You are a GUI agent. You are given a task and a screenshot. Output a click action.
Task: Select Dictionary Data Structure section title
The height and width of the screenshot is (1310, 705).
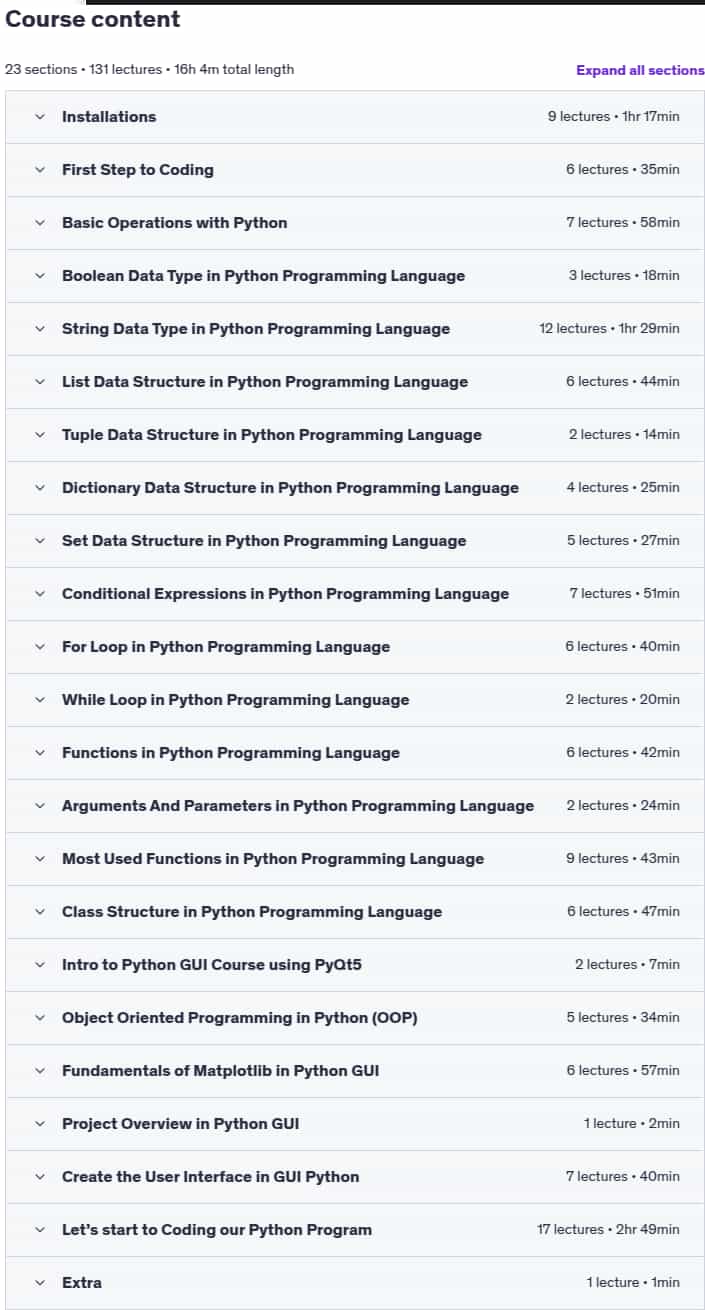tap(291, 488)
